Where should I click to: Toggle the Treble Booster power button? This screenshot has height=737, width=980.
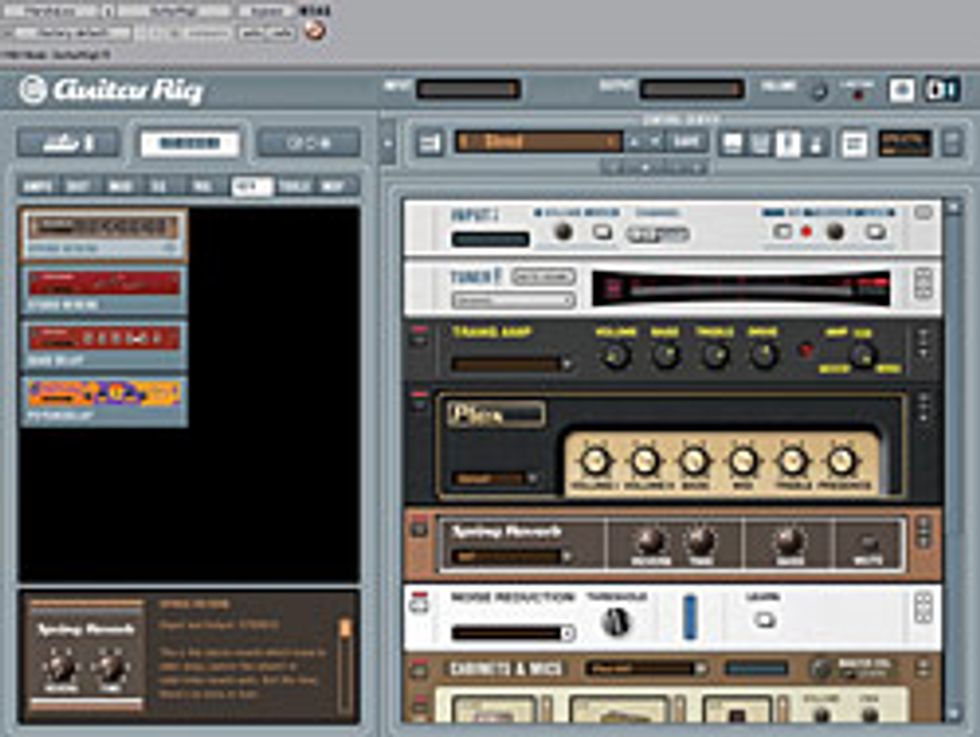(419, 333)
